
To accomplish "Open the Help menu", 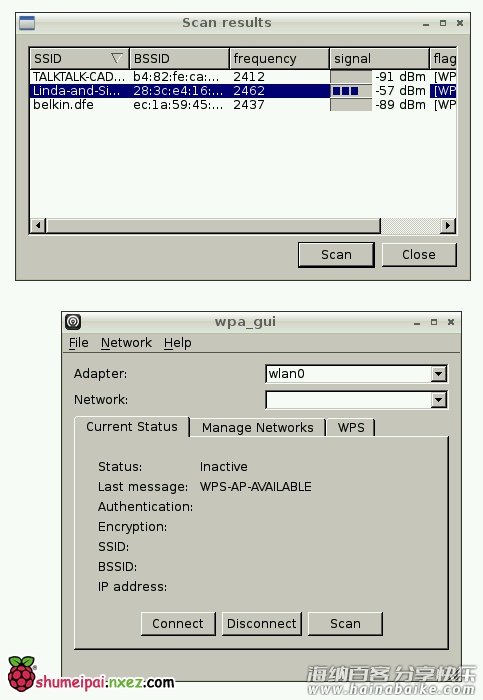I will [x=177, y=343].
